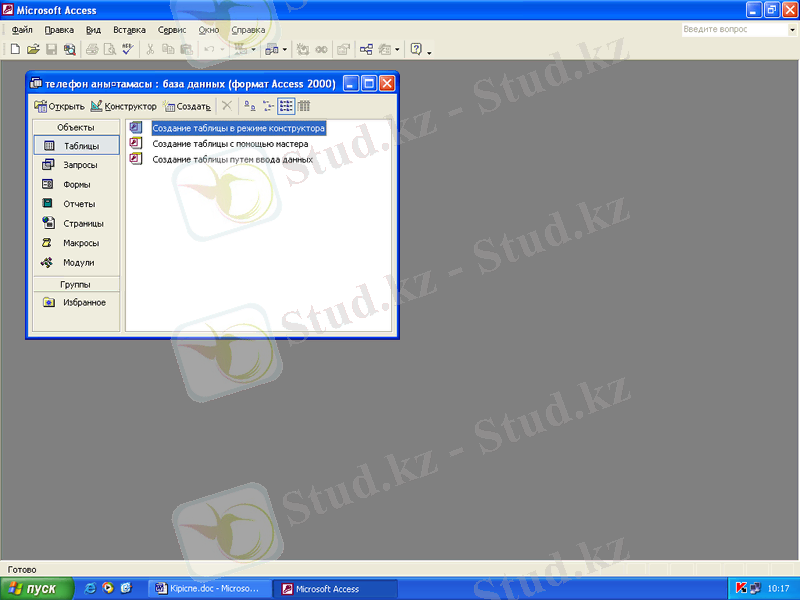The image size is (800, 600).
Task: Click the Print Preview icon
Action: pyautogui.click(x=110, y=49)
